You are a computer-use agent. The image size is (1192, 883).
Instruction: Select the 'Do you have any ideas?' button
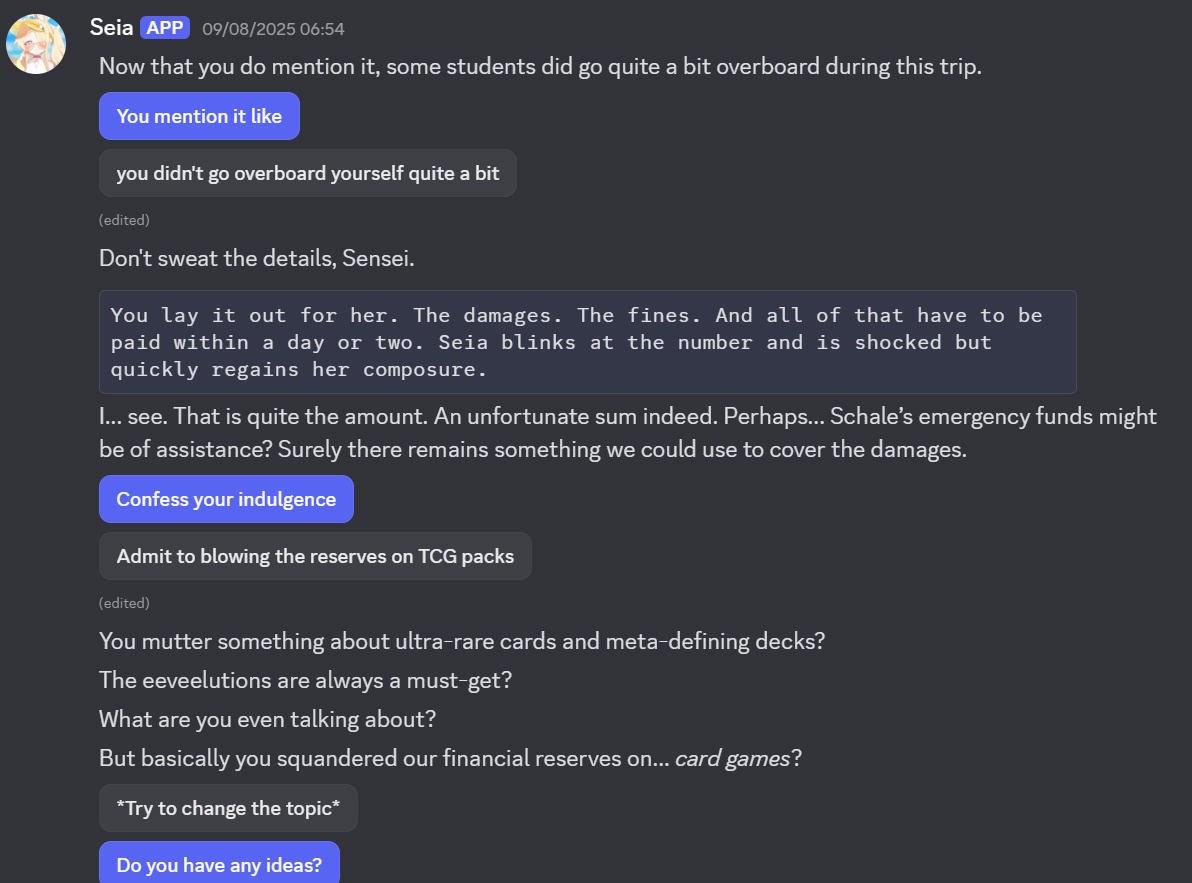[x=220, y=864]
